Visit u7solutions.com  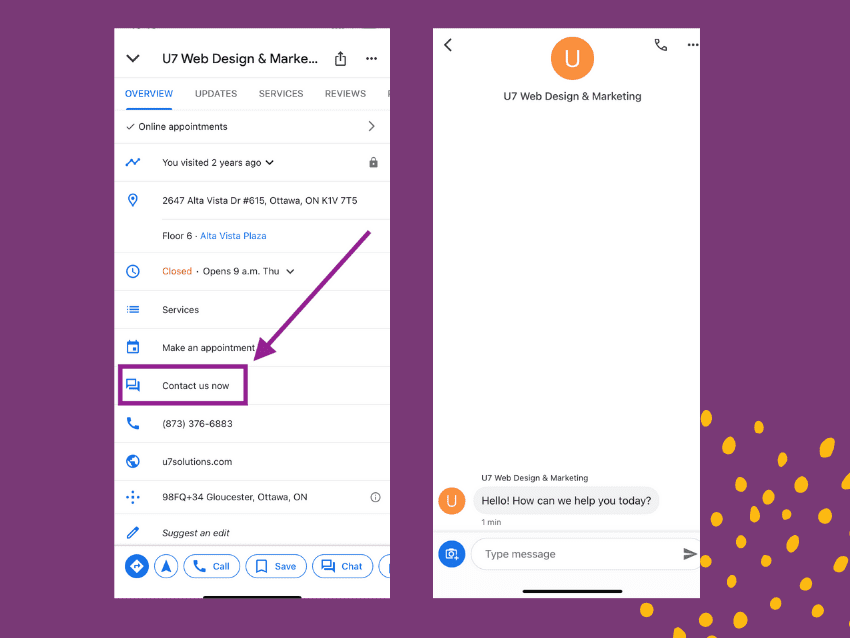[x=197, y=462]
